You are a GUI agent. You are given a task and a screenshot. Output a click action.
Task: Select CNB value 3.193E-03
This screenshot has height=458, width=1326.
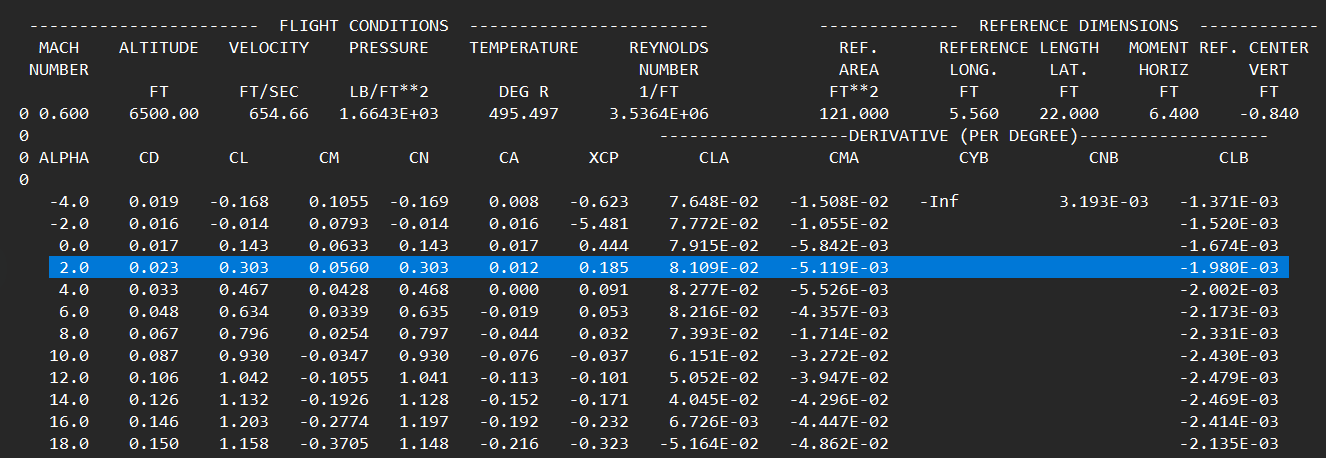point(1104,202)
